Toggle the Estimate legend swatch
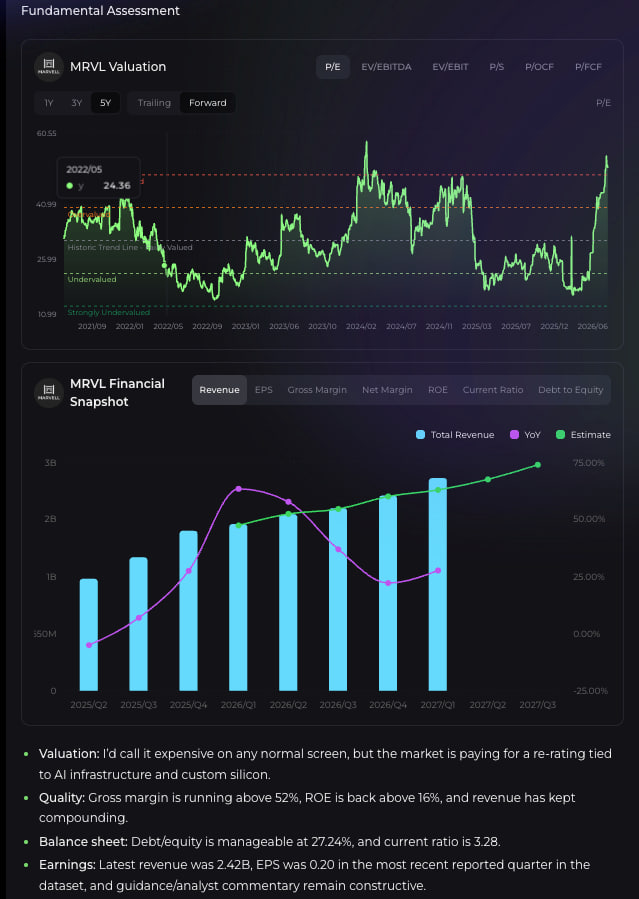639x899 pixels. pyautogui.click(x=560, y=435)
